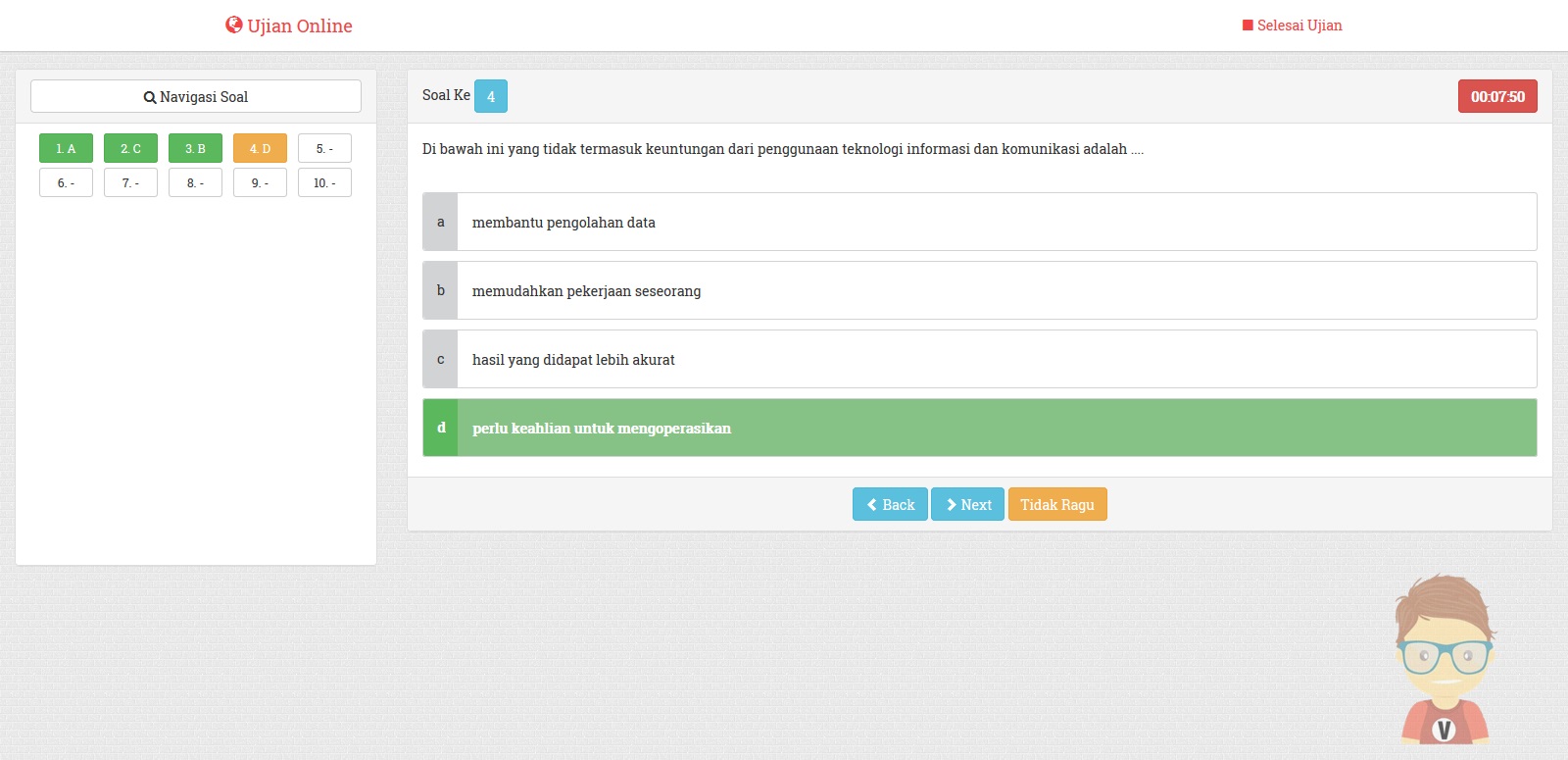
Task: Toggle the Tidak Ragu button
Action: pos(1056,505)
